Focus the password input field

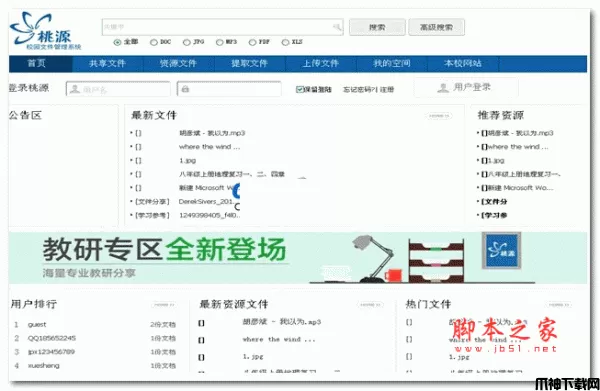point(229,89)
